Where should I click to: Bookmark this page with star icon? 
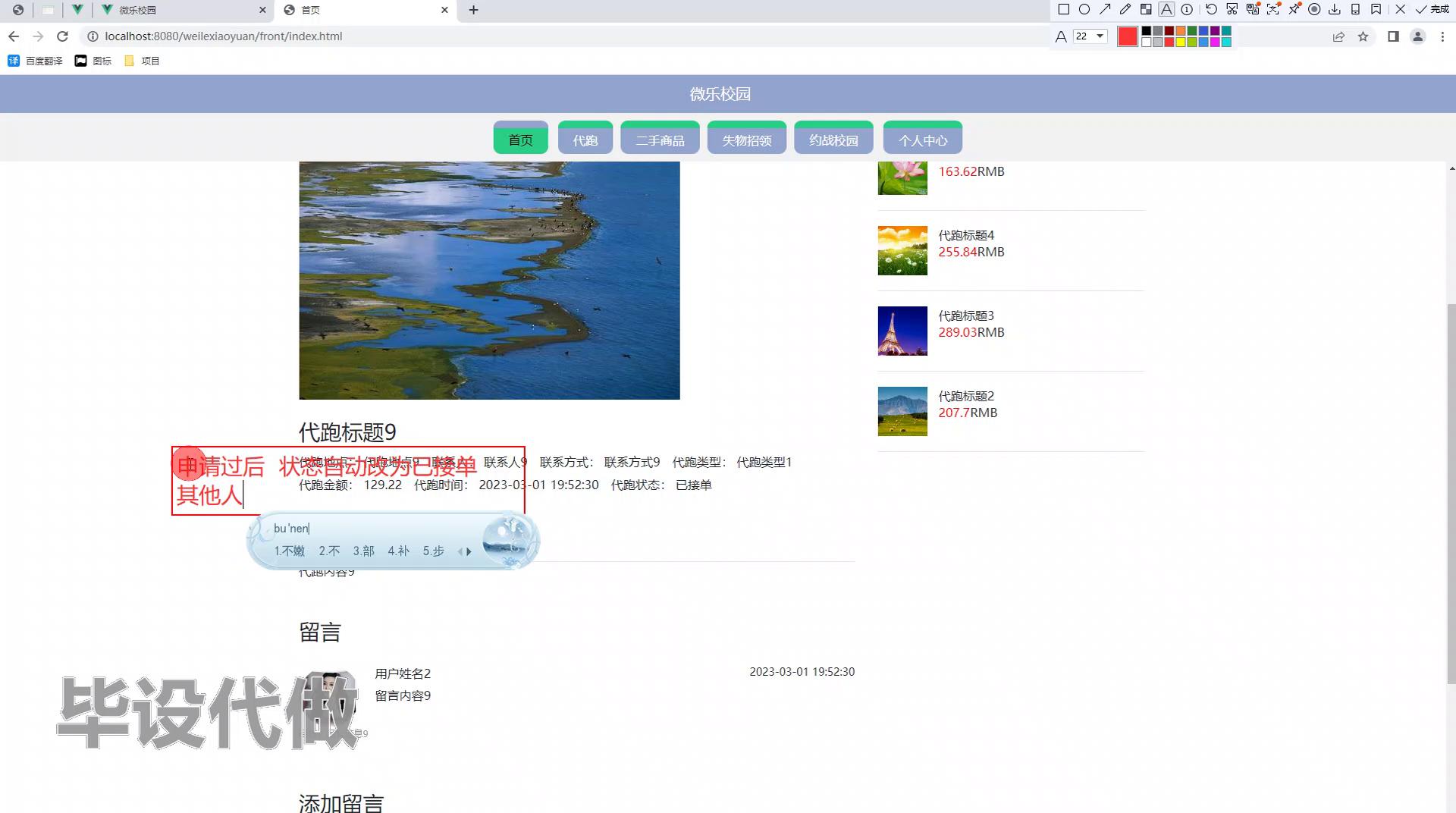tap(1363, 36)
